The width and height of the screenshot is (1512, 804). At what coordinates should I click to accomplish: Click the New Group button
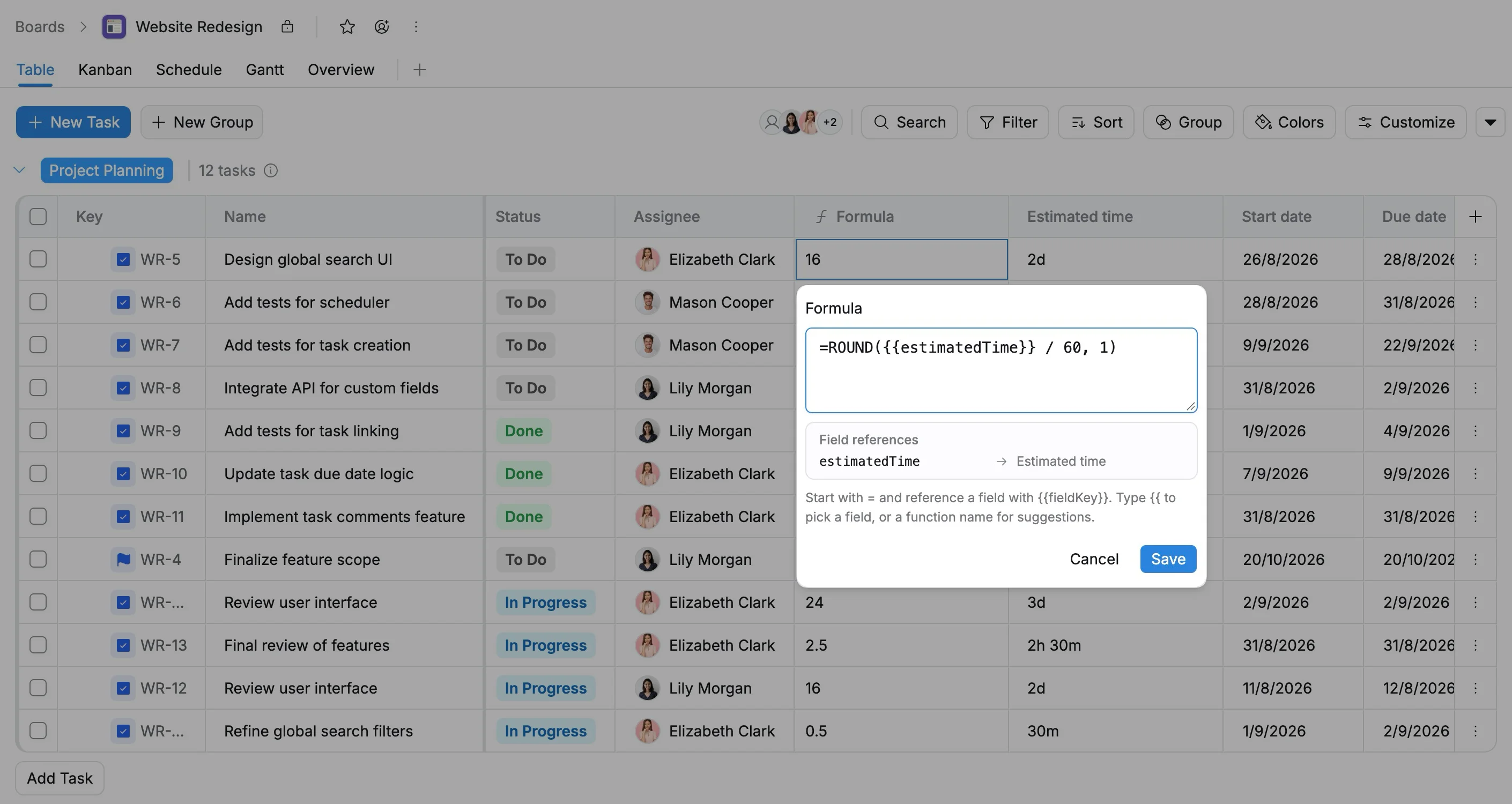click(201, 122)
